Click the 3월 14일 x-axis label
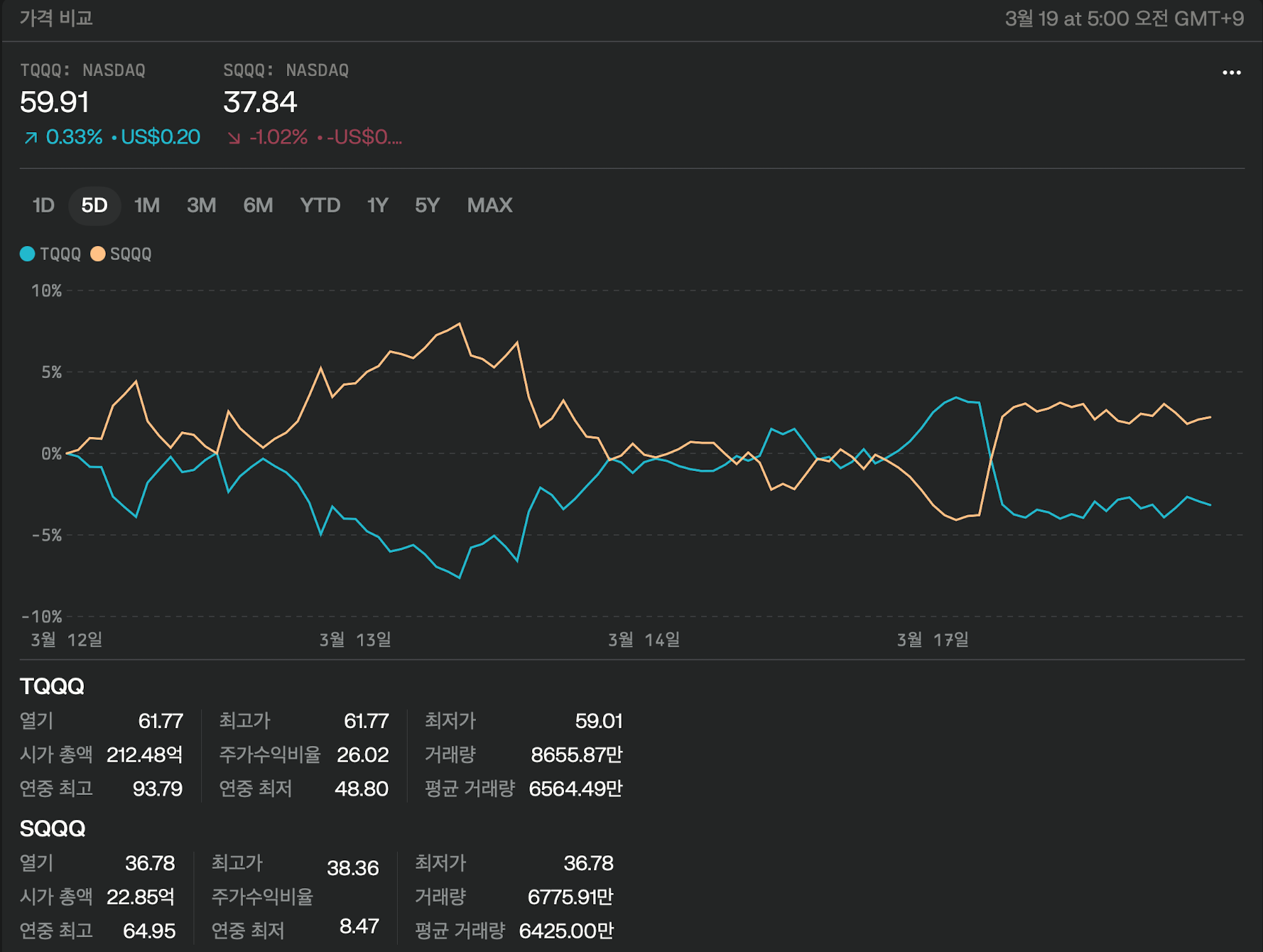Image resolution: width=1263 pixels, height=952 pixels. click(x=644, y=639)
